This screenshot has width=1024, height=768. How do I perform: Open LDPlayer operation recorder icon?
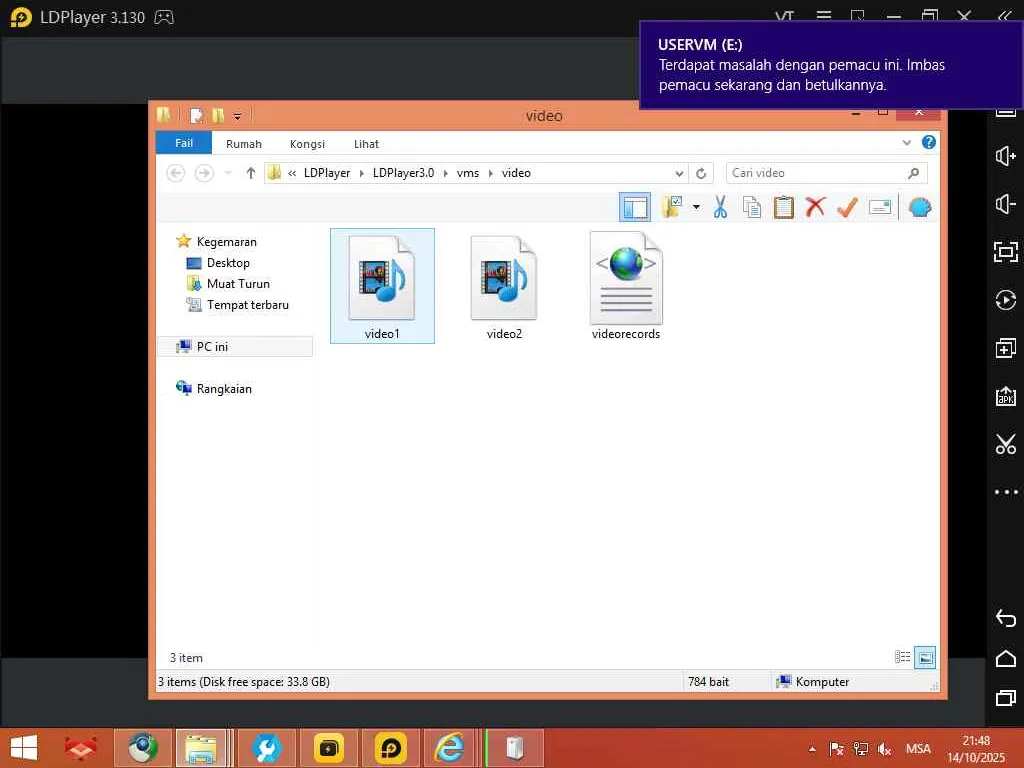coord(1005,300)
